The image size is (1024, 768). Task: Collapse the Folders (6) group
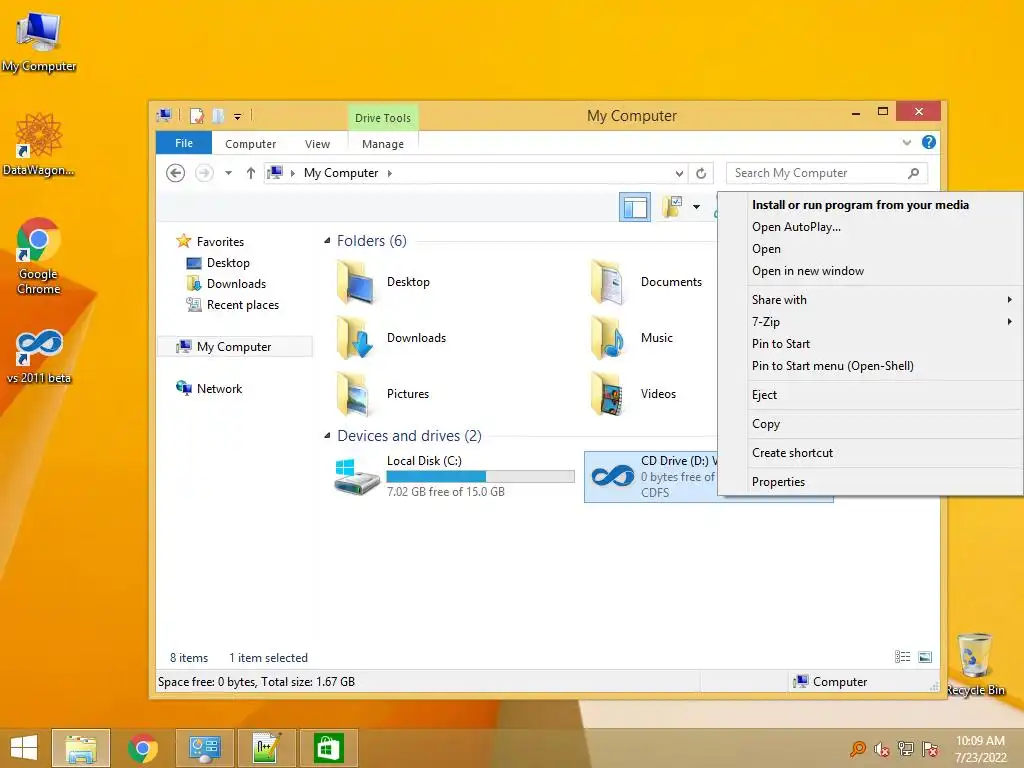pos(327,240)
